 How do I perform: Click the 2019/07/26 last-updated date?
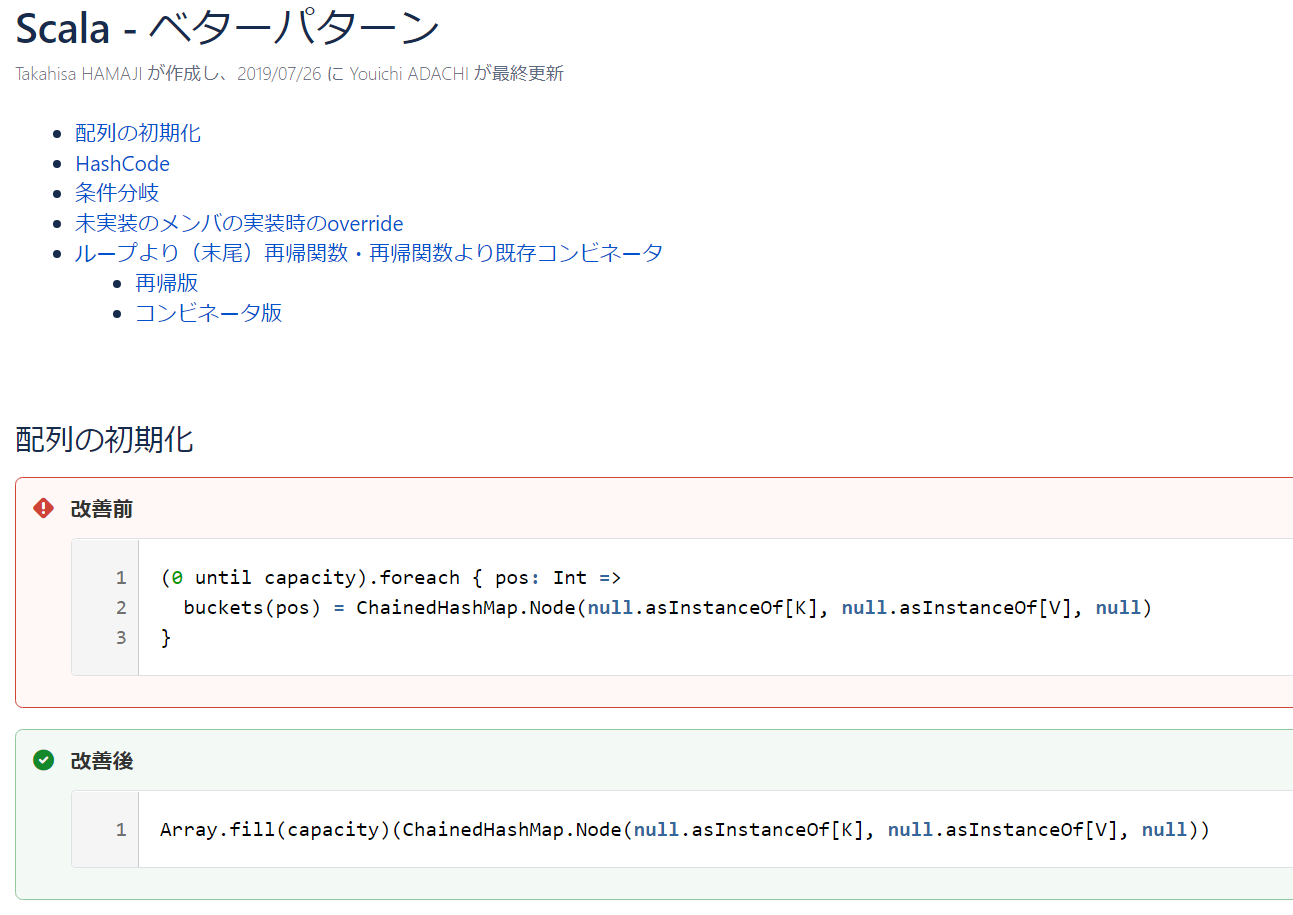click(x=279, y=74)
